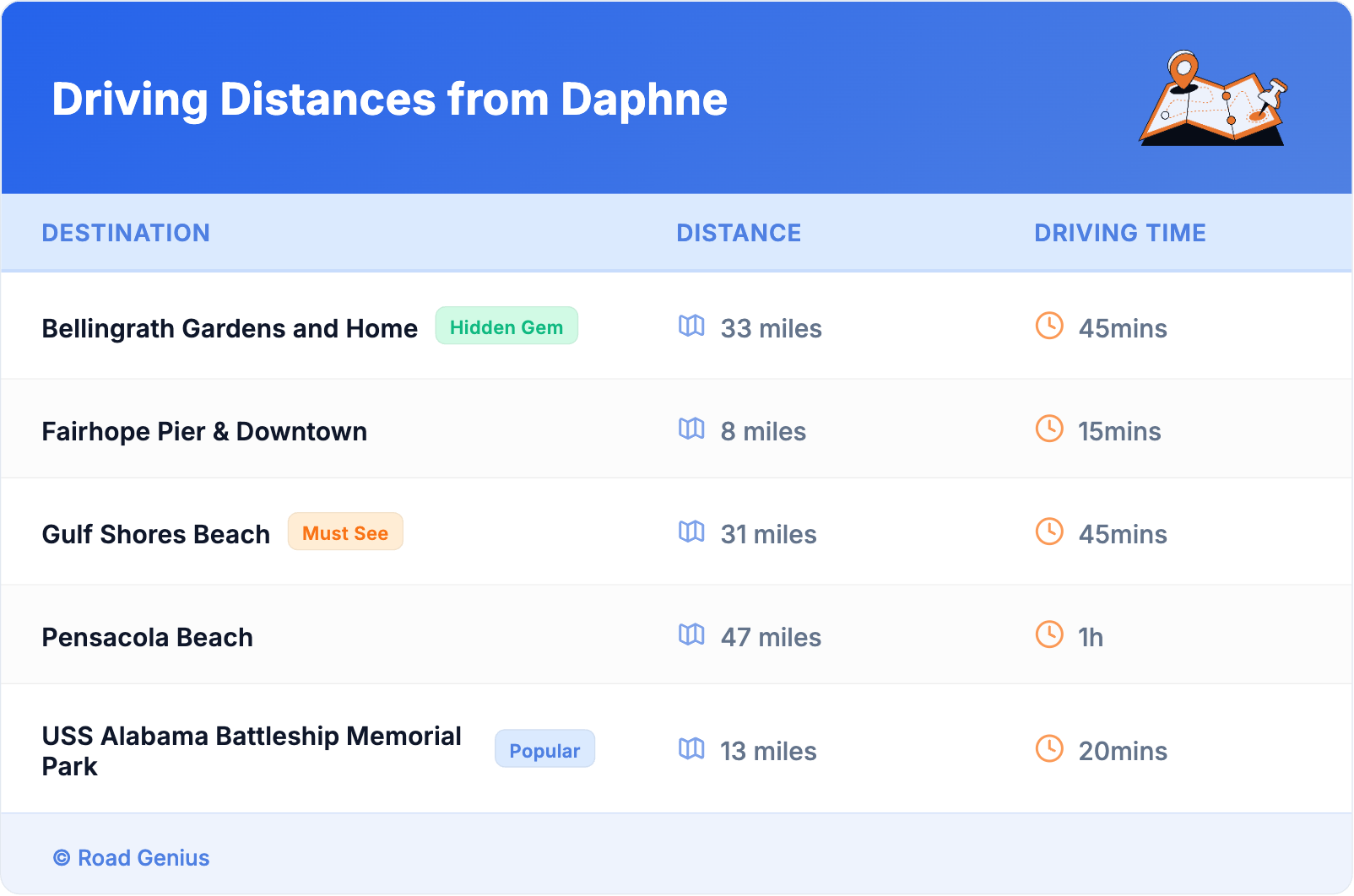Screen dimensions: 1354x896
Task: Click map icon beside 33 miles
Action: pos(691,327)
